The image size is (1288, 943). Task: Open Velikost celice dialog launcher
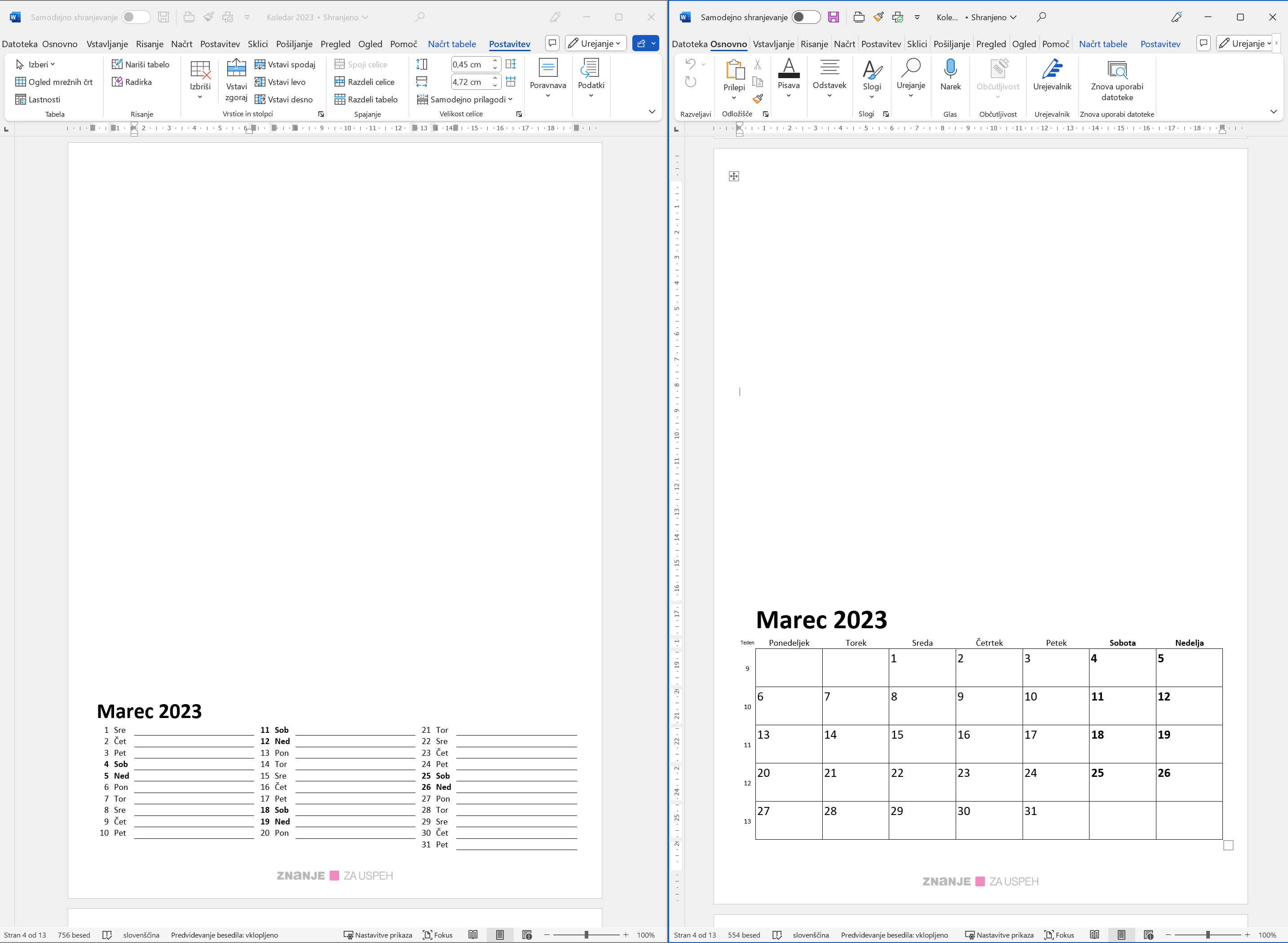[x=519, y=114]
